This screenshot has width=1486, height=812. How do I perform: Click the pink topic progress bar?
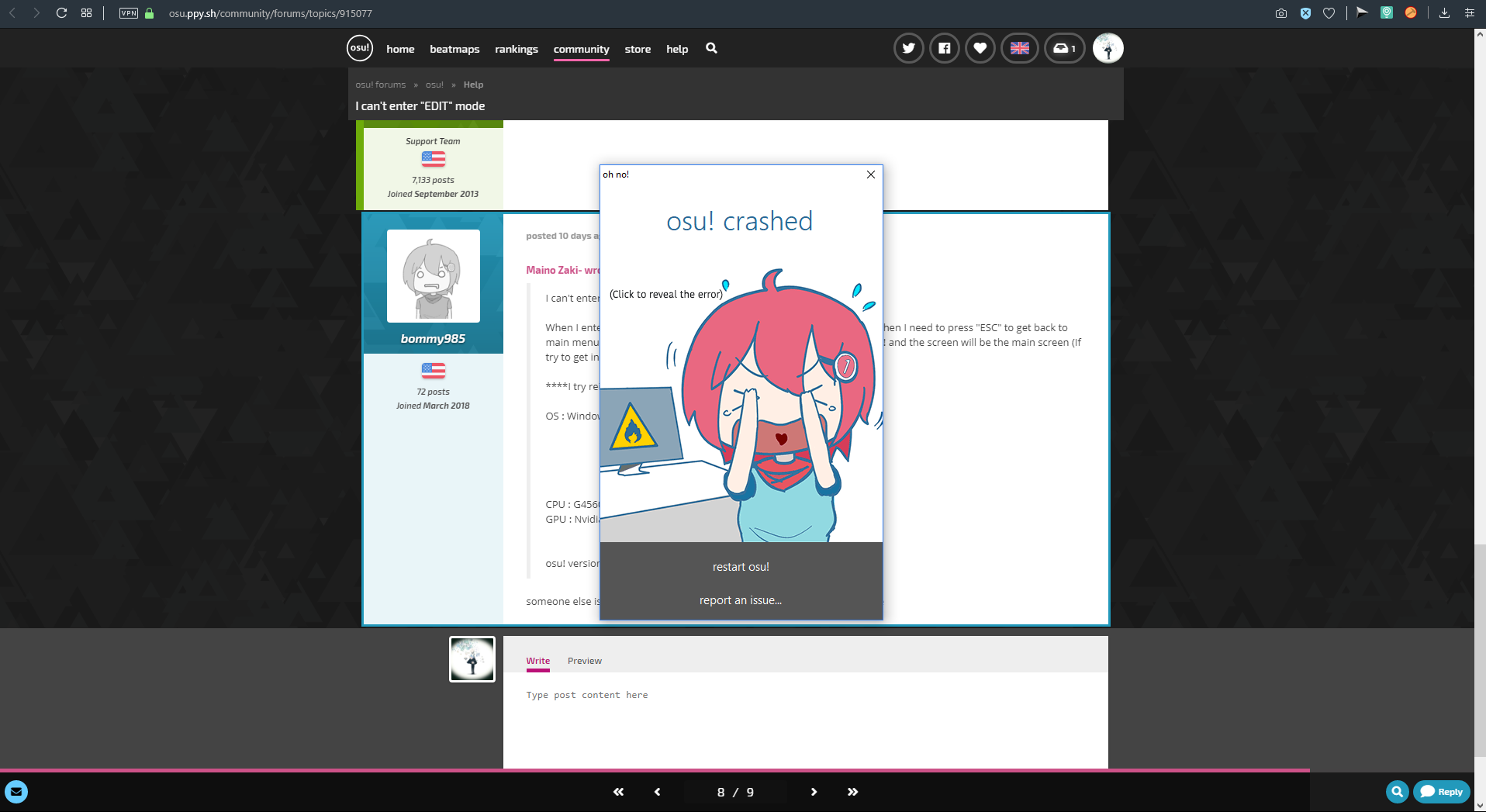[x=655, y=770]
